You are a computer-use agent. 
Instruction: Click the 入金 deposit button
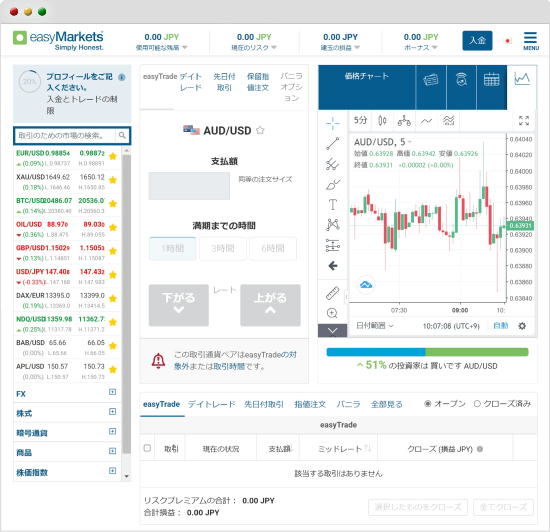(x=477, y=41)
